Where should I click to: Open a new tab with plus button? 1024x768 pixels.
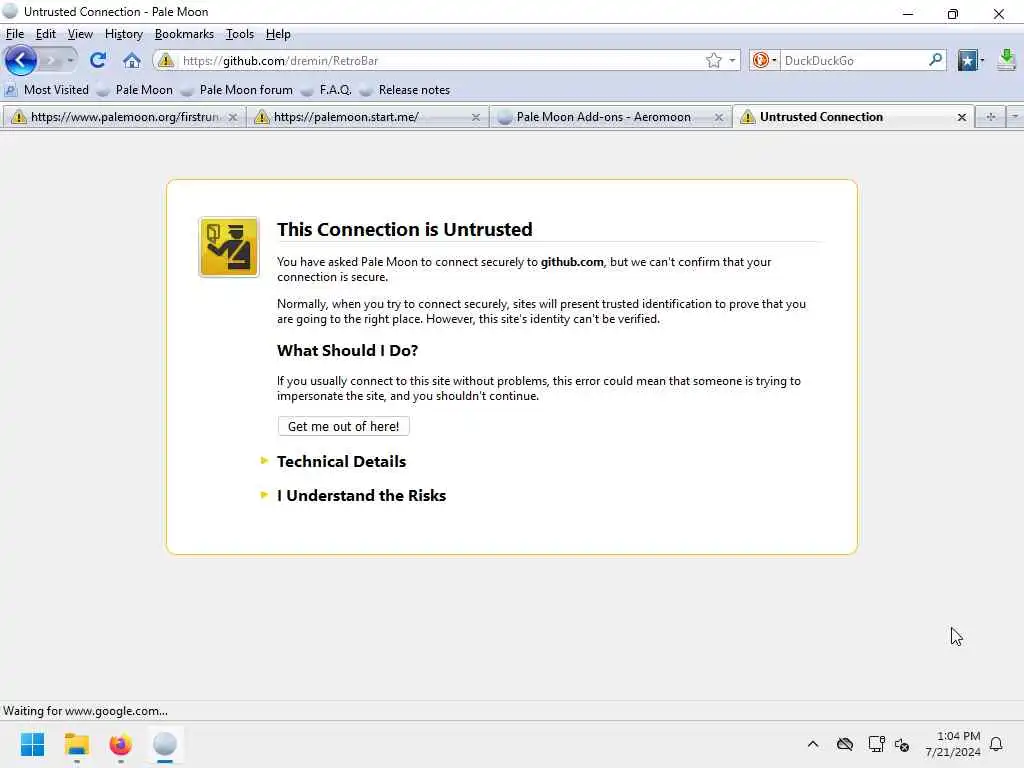point(991,117)
